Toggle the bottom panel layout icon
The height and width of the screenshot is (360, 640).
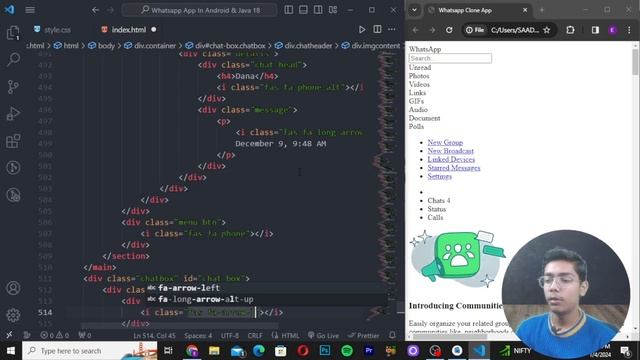coord(303,10)
